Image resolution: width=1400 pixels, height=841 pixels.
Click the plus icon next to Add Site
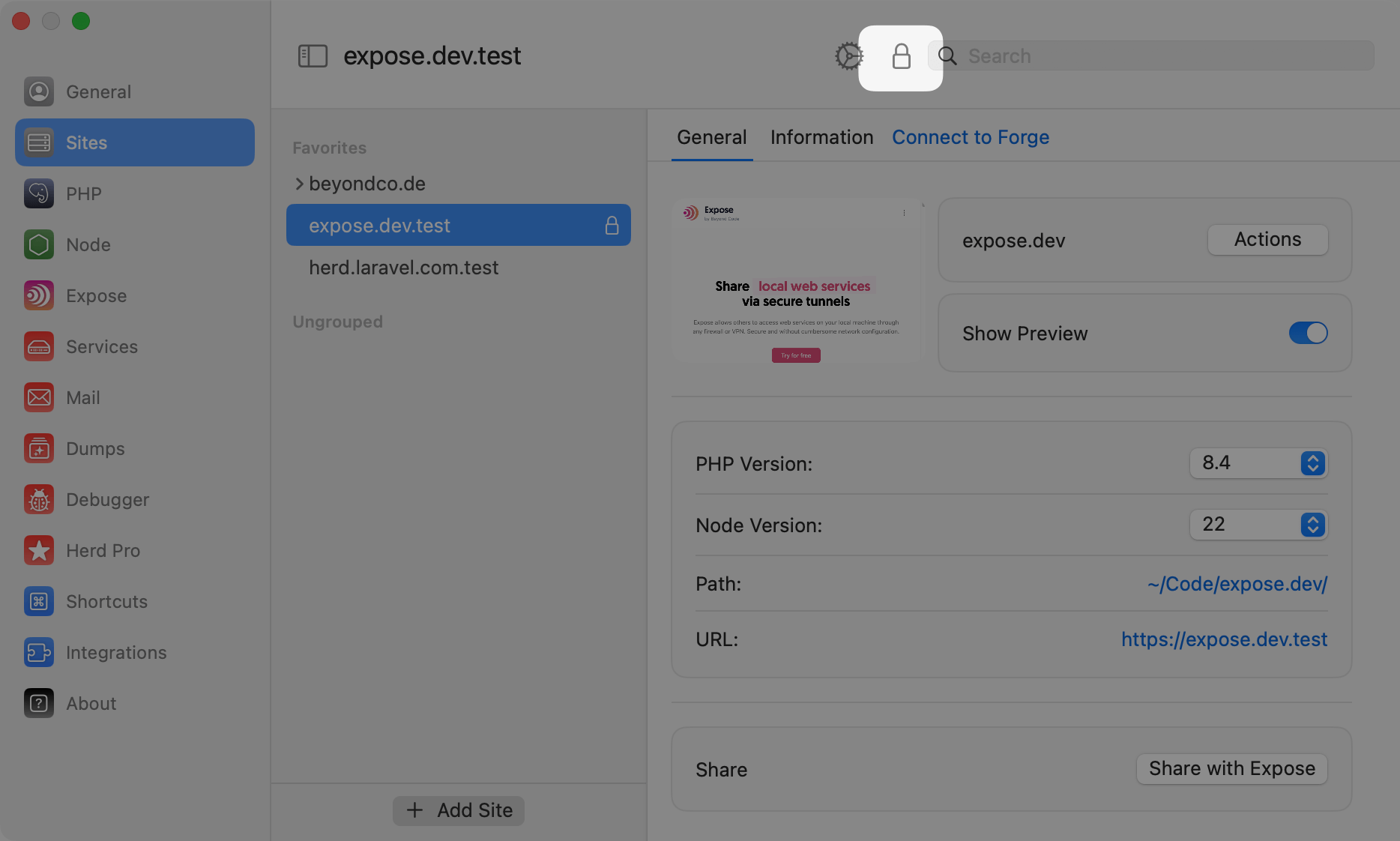pyautogui.click(x=414, y=810)
